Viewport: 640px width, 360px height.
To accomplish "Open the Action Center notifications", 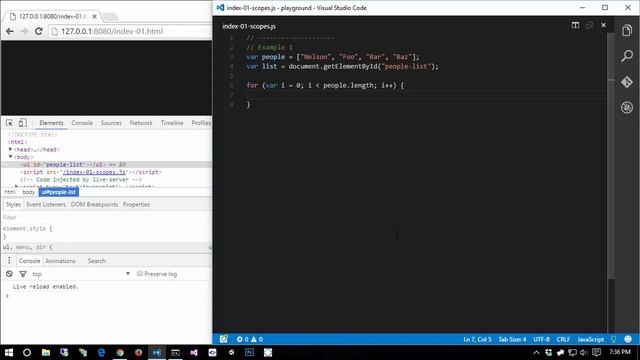I will pyautogui.click(x=596, y=352).
